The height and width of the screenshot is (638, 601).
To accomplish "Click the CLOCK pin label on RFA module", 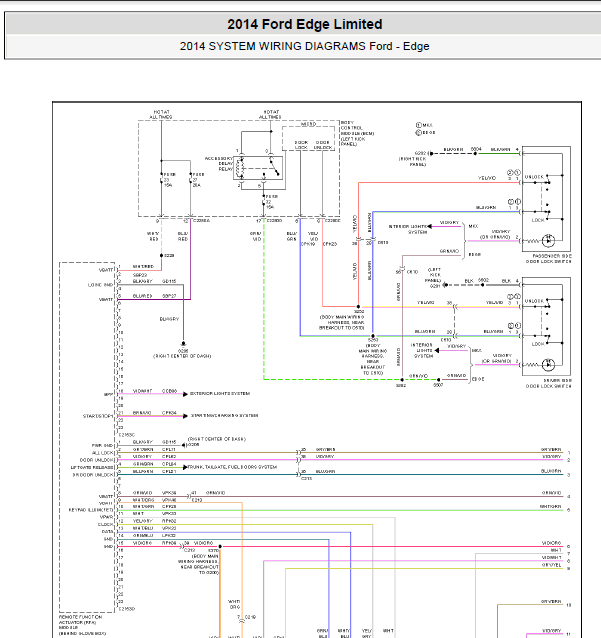I will click(105, 524).
